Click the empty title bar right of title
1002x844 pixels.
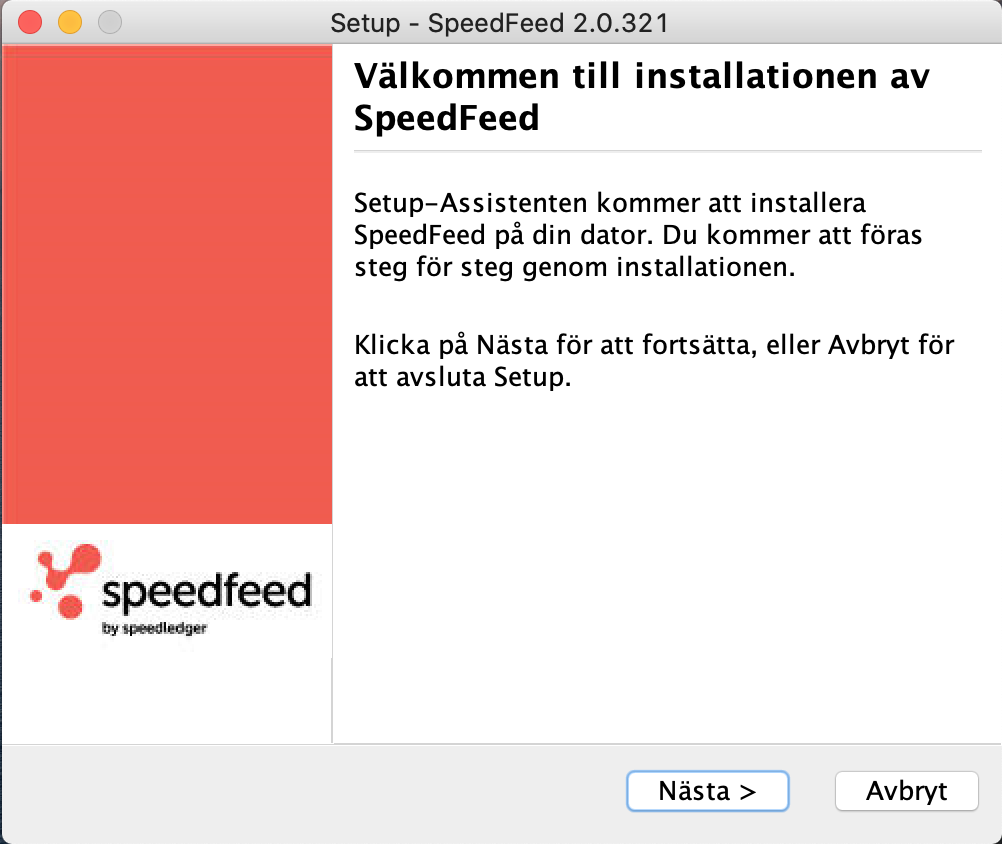[840, 22]
